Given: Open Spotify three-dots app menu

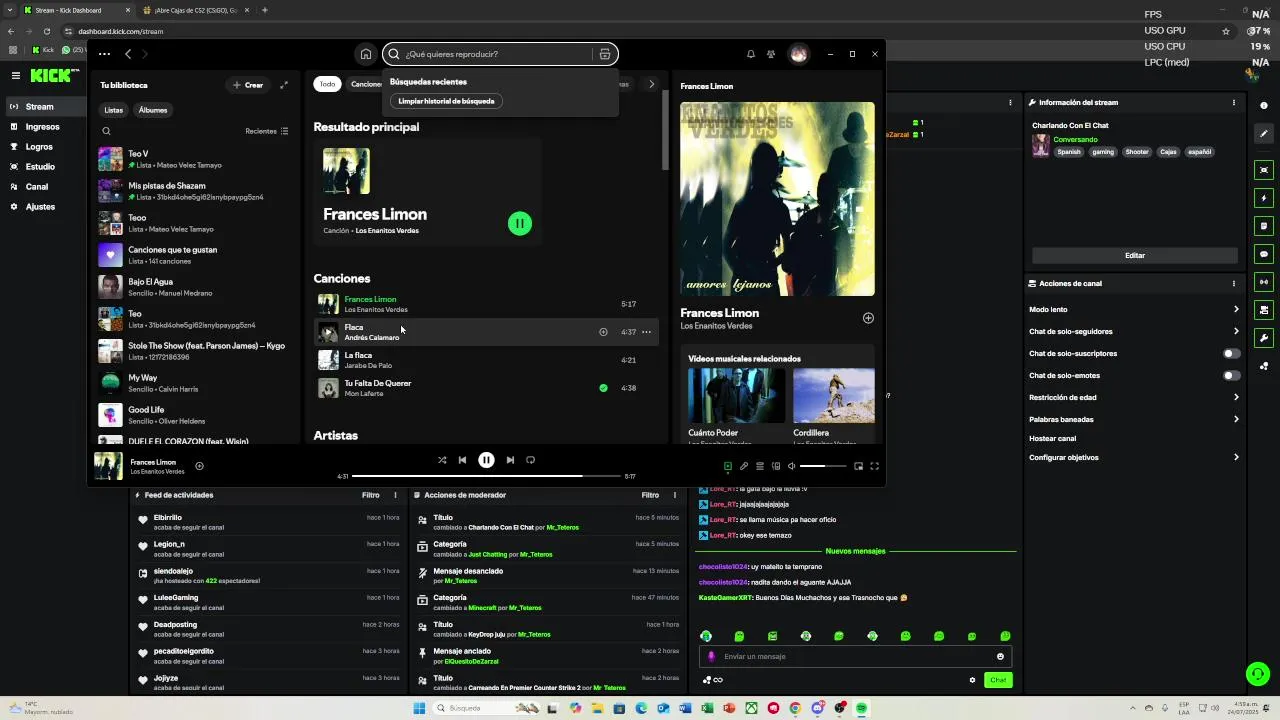Looking at the screenshot, I should [x=104, y=54].
